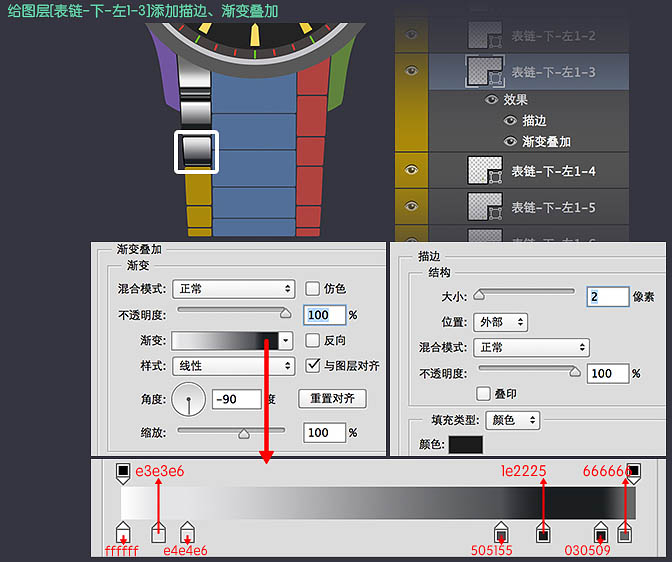The image size is (672, 562).
Task: Select layer name 表链-下-左1-3
Action: point(553,72)
